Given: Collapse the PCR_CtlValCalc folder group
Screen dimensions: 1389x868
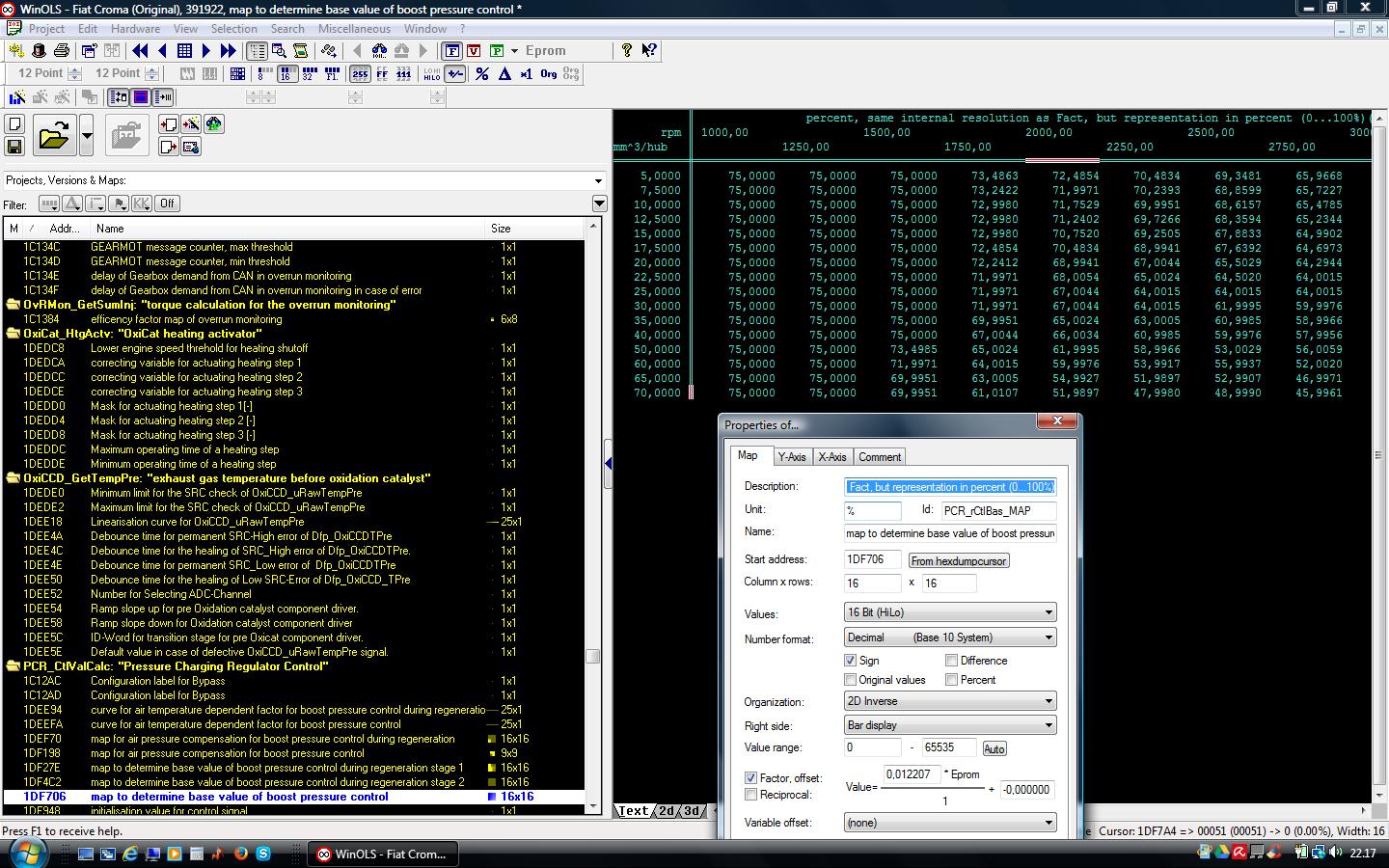Looking at the screenshot, I should [14, 666].
